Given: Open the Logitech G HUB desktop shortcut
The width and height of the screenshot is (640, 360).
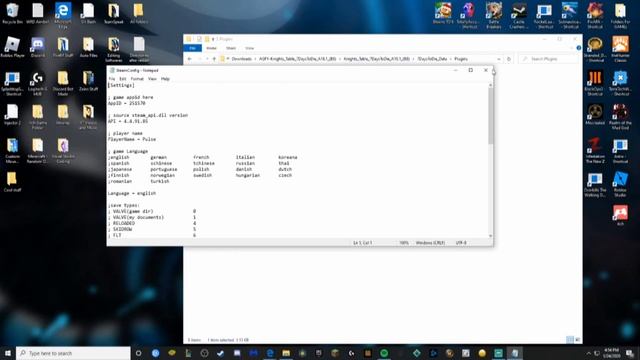Looking at the screenshot, I should (38, 84).
